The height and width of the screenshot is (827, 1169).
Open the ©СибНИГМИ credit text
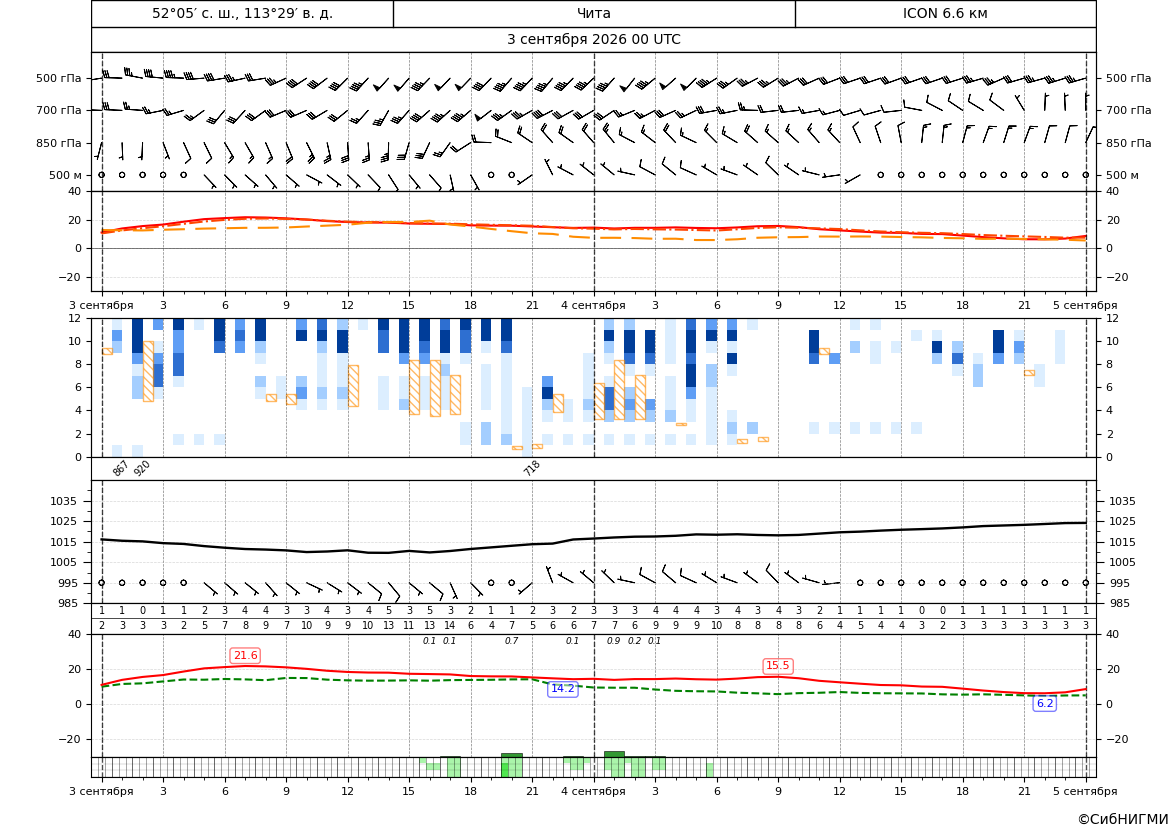point(1123,819)
